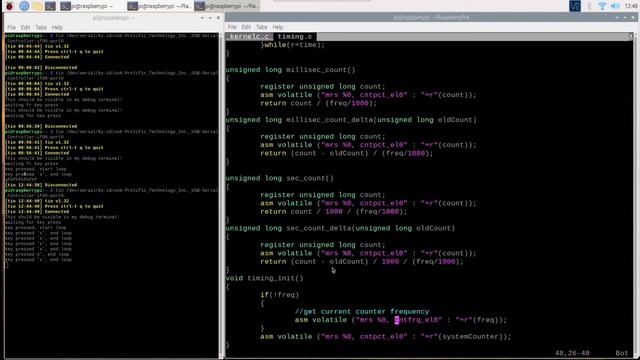Switch to the kernelc.c vim tab
The height and width of the screenshot is (360, 640).
click(249, 37)
